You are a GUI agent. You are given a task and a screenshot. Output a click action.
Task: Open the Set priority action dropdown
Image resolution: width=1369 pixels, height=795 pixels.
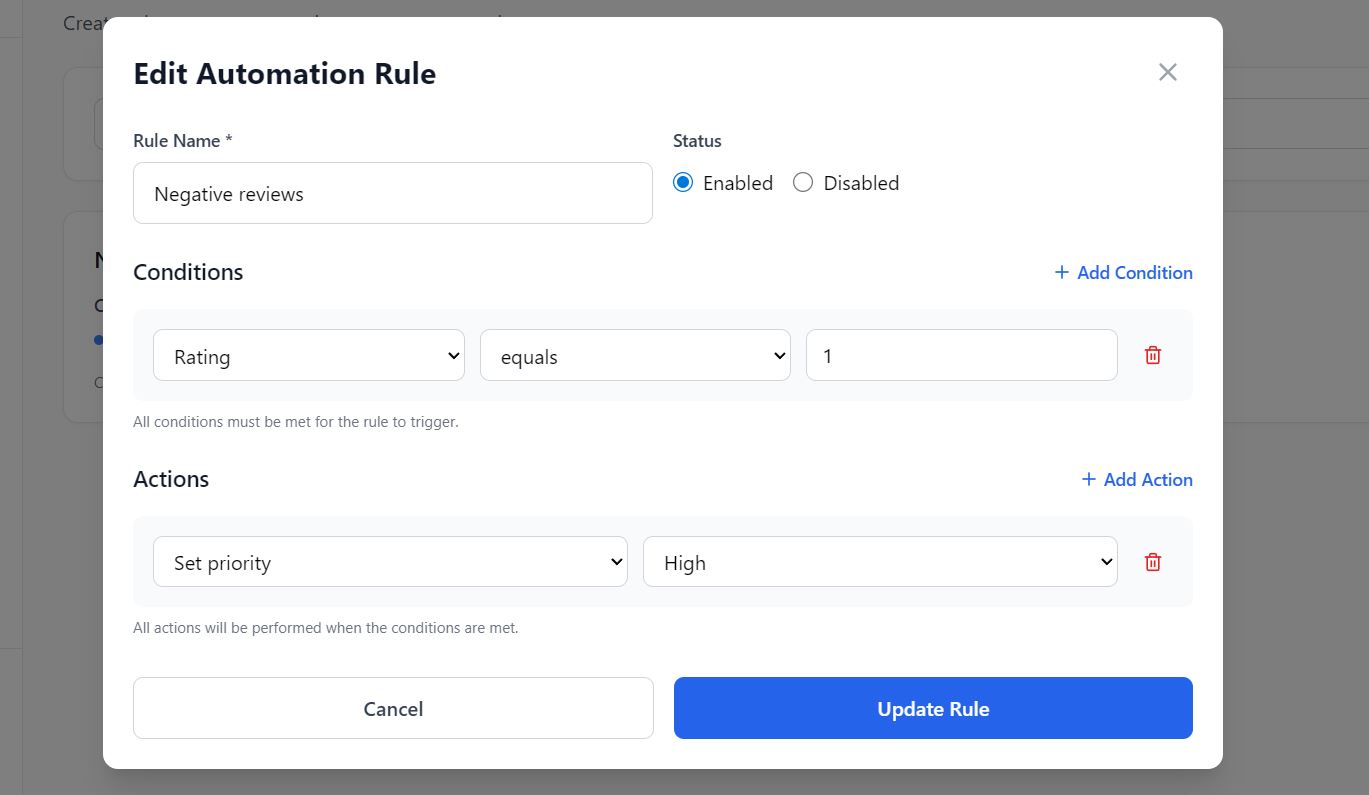pyautogui.click(x=390, y=562)
